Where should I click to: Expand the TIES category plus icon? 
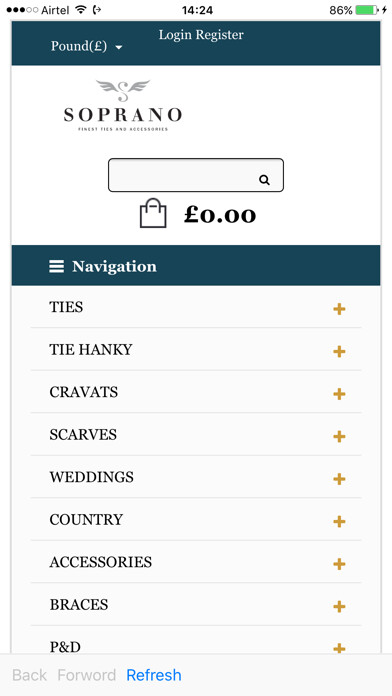[339, 309]
